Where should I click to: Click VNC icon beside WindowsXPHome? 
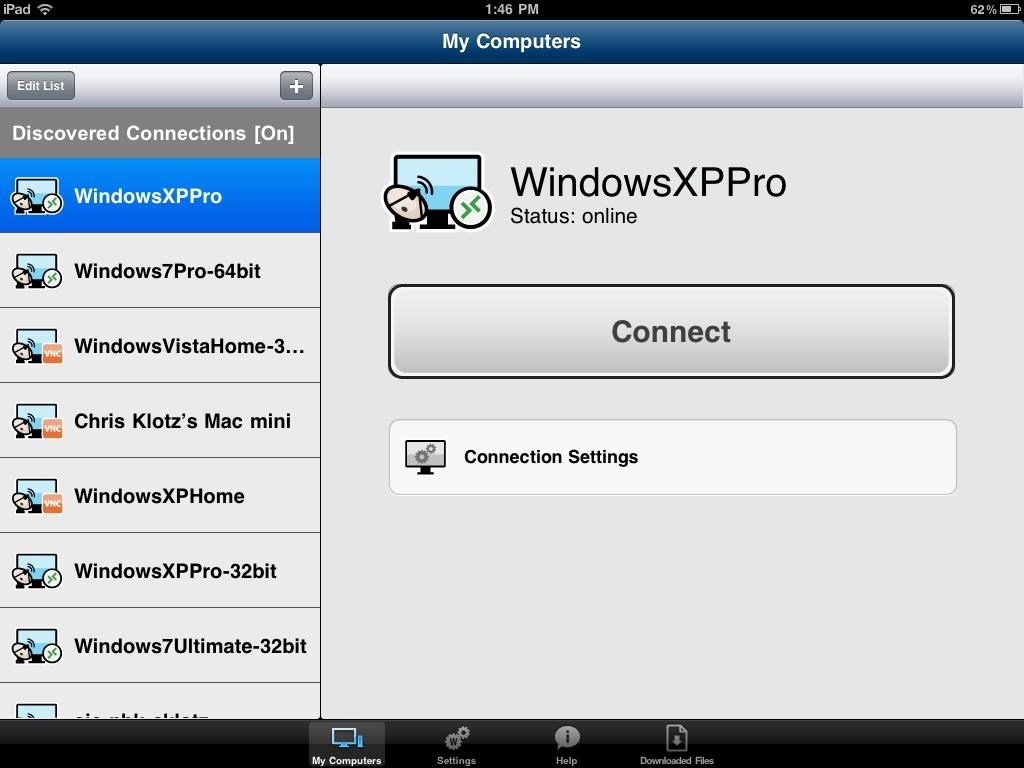tap(37, 496)
